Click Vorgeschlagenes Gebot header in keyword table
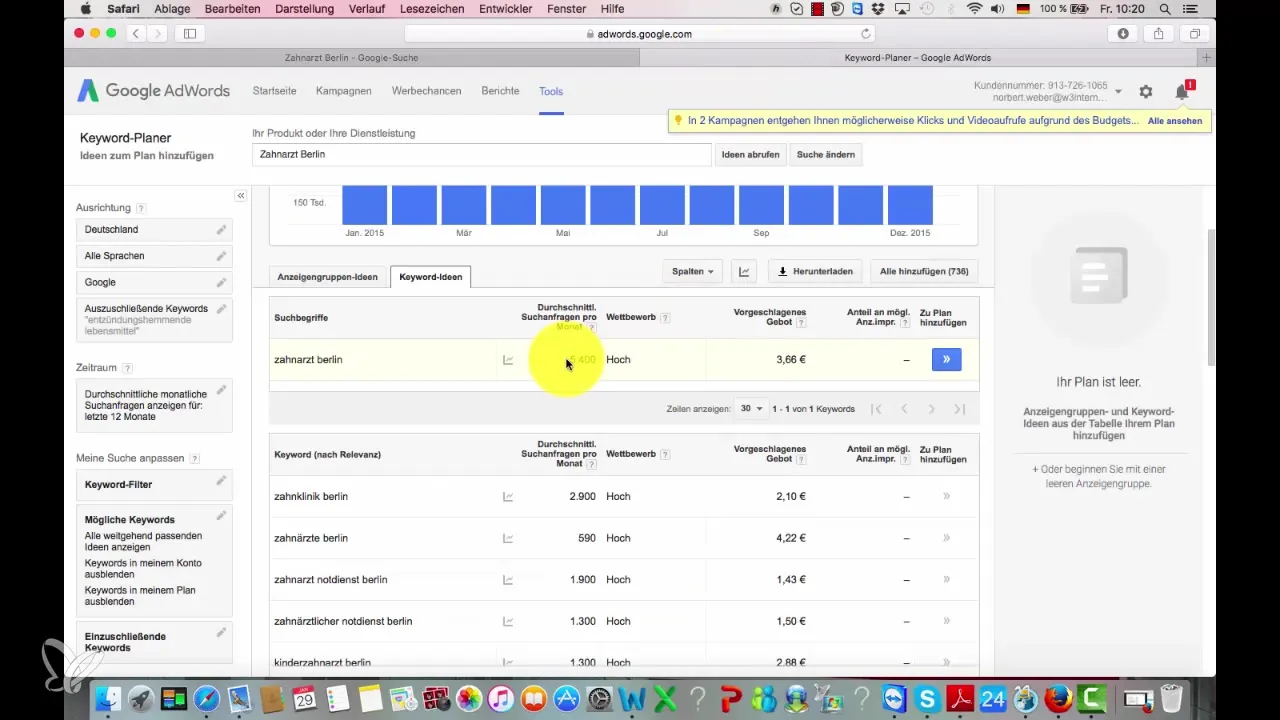The height and width of the screenshot is (720, 1280). tap(769, 454)
